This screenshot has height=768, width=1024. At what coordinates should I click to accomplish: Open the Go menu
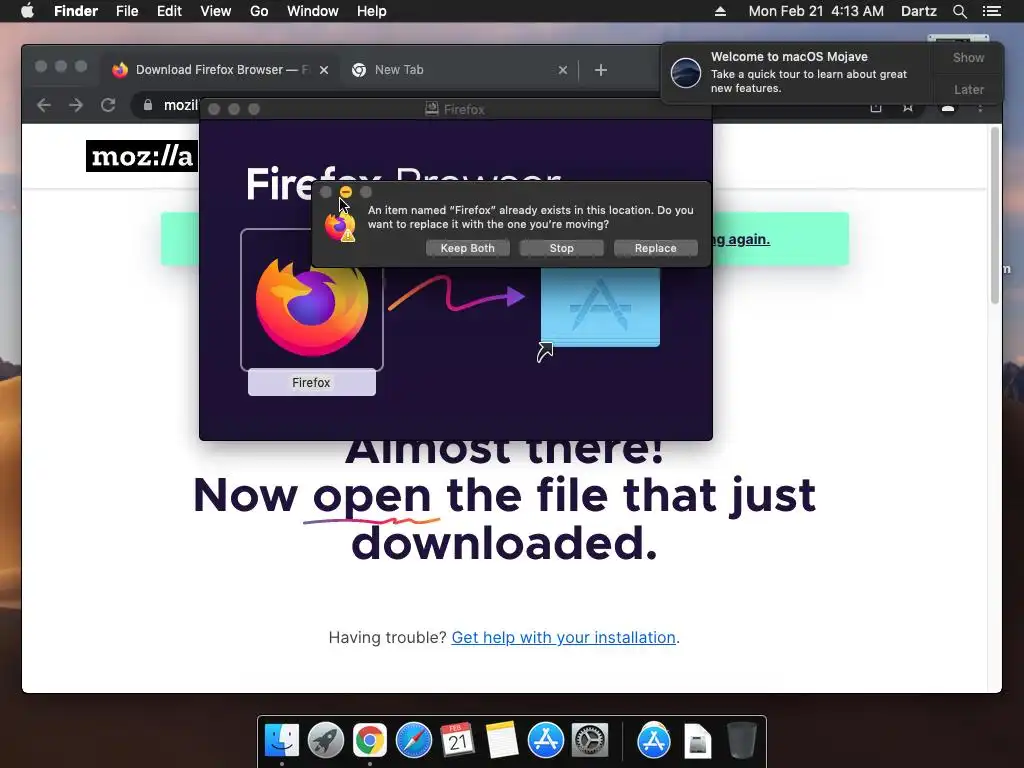(x=259, y=11)
